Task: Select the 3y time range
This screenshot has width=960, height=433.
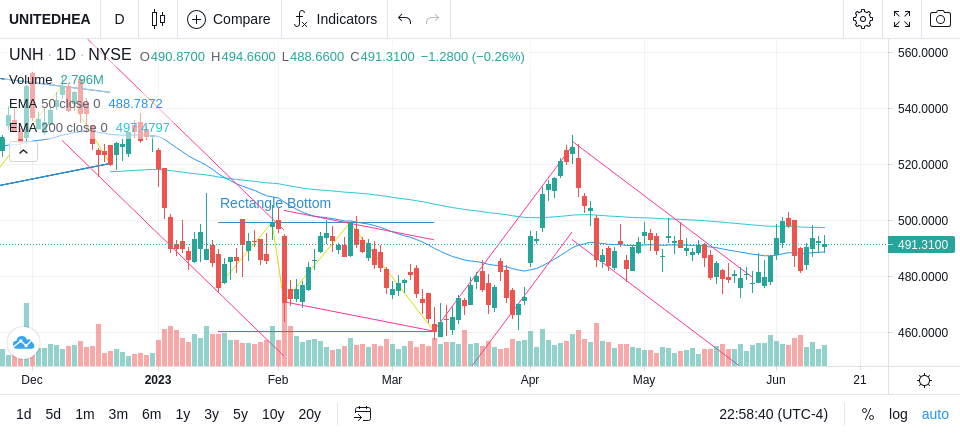Action: (211, 415)
